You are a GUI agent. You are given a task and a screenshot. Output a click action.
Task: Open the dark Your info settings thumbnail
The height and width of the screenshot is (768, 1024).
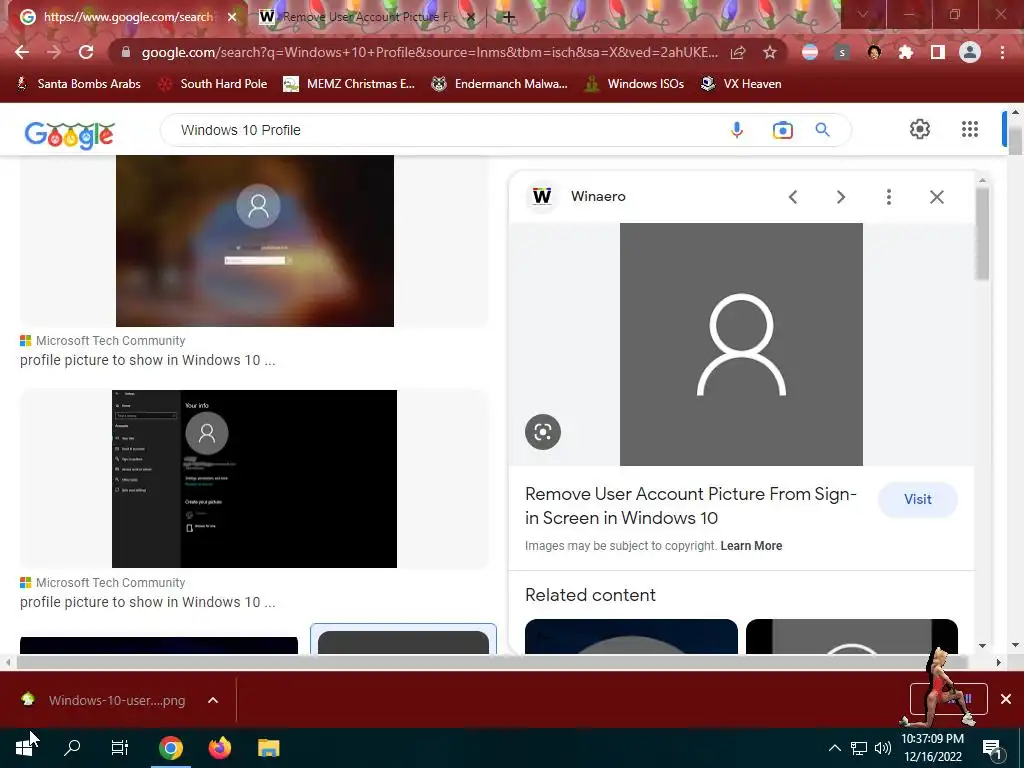255,479
